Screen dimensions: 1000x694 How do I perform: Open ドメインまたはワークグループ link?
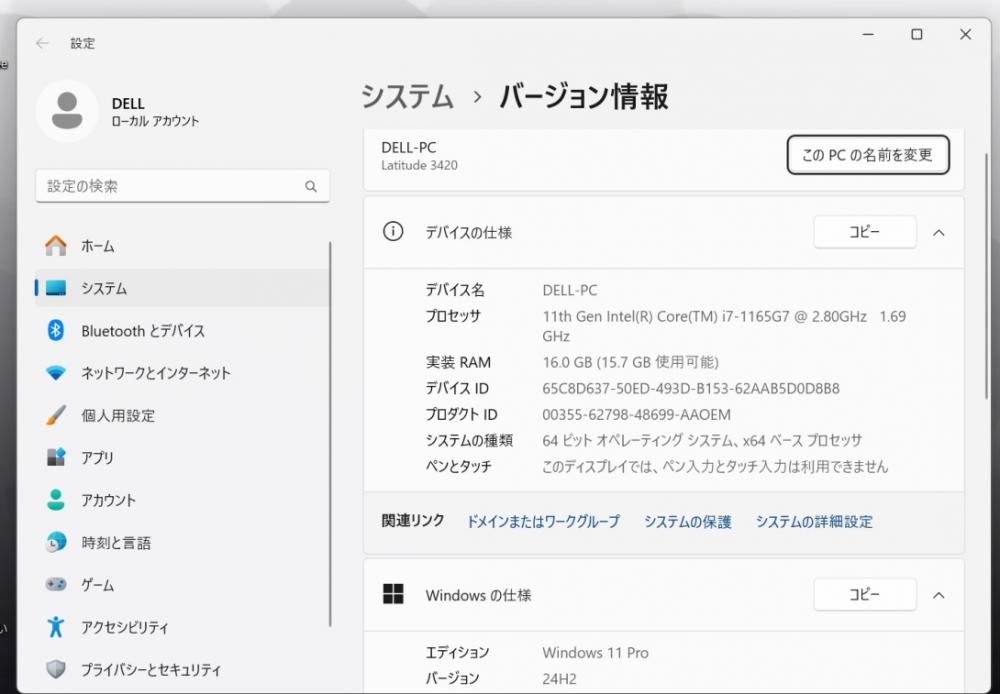tap(543, 521)
